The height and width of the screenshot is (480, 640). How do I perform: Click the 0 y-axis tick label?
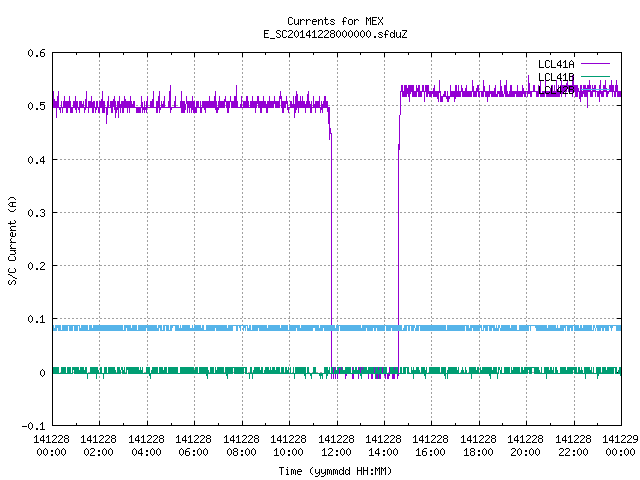point(42,373)
